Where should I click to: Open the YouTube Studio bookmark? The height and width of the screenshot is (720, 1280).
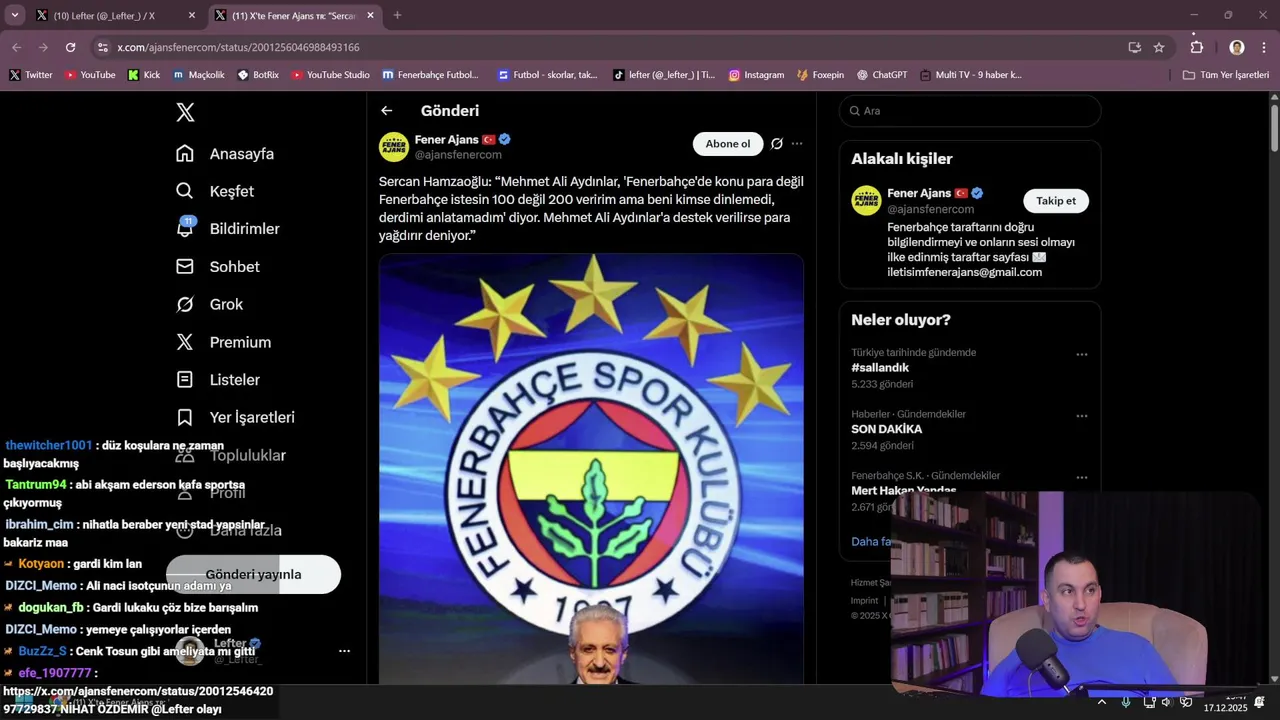pos(330,75)
